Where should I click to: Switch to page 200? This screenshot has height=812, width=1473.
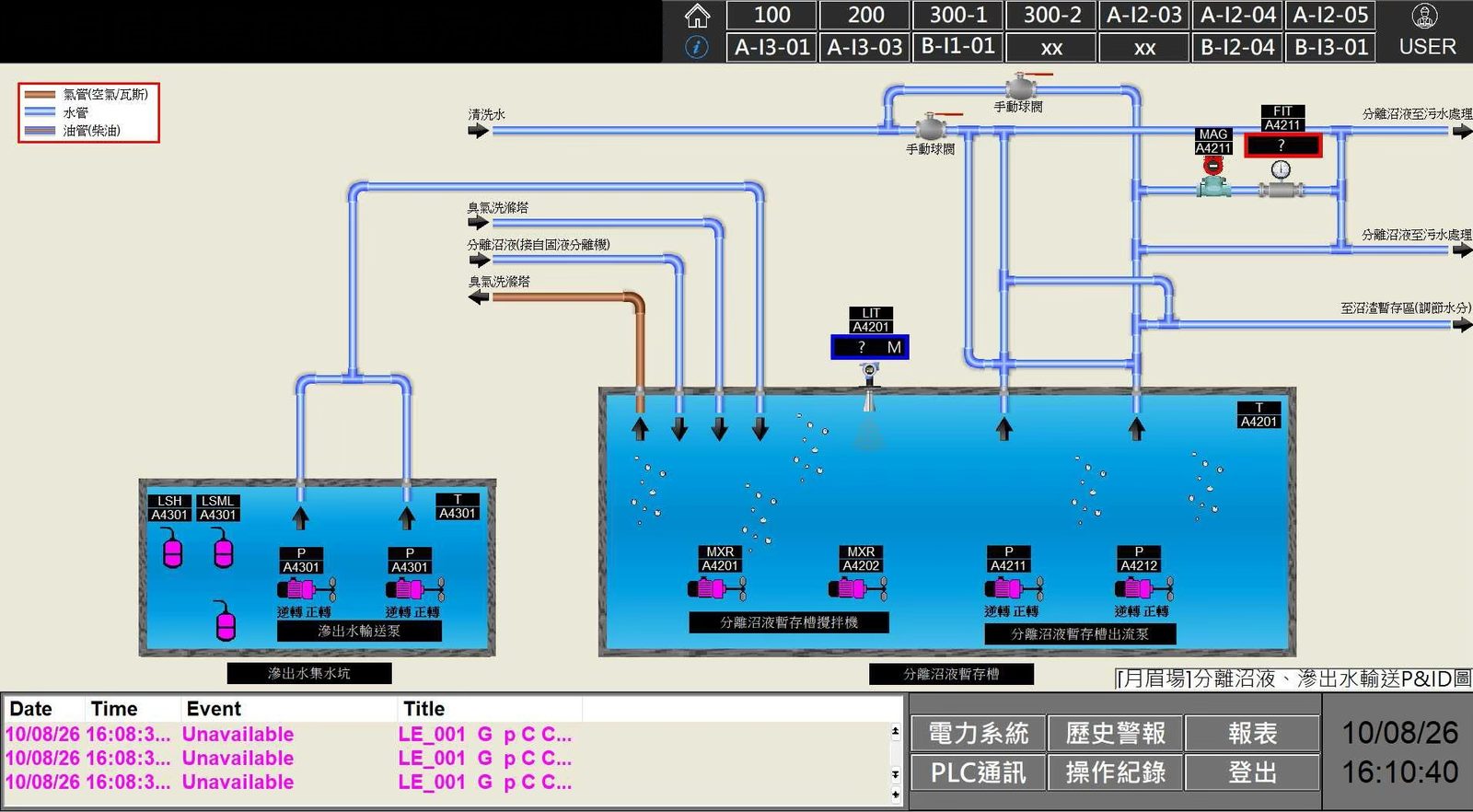pos(865,15)
